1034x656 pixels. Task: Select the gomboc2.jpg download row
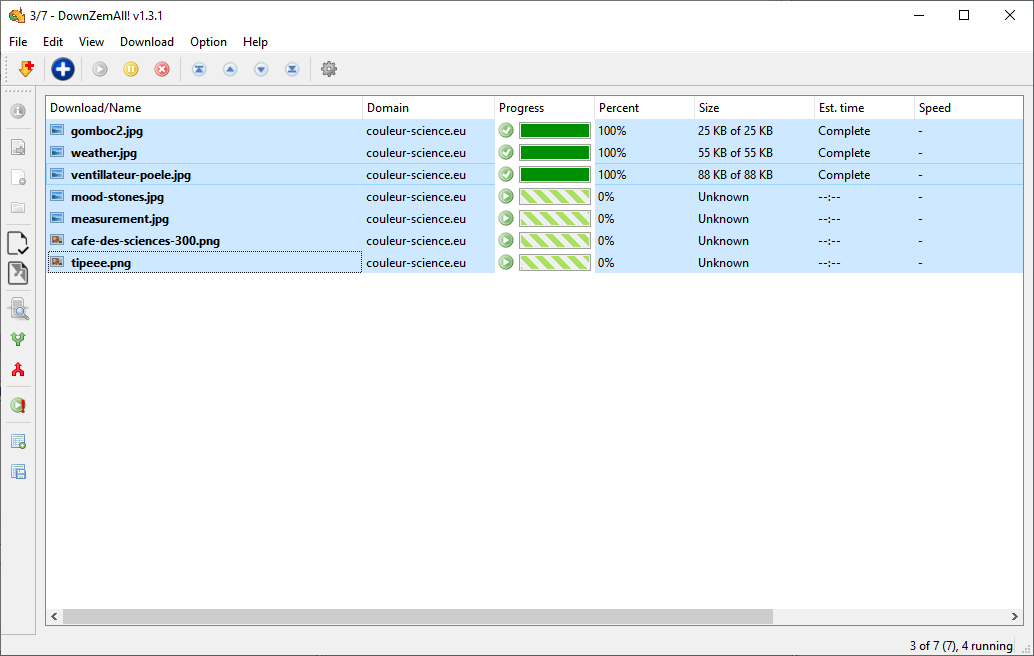535,131
